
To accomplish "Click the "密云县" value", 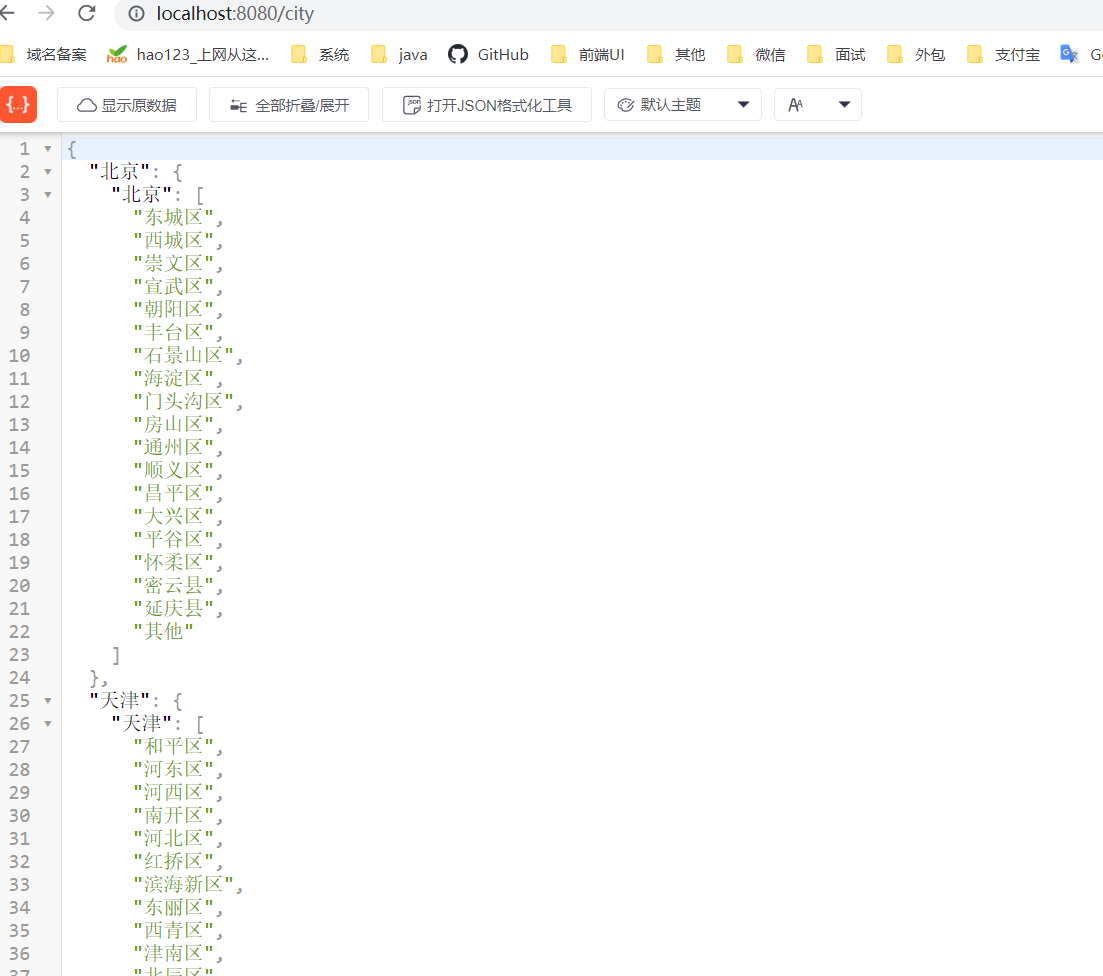I will pos(174,585).
